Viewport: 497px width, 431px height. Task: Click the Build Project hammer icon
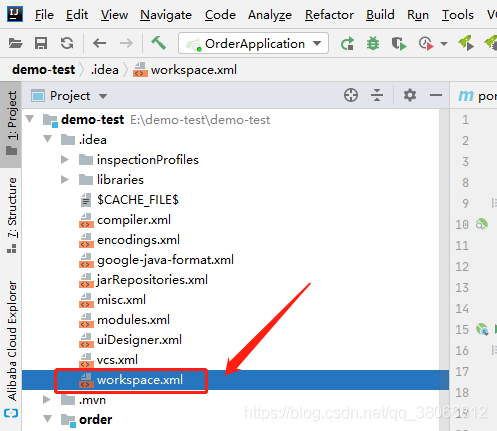click(158, 43)
